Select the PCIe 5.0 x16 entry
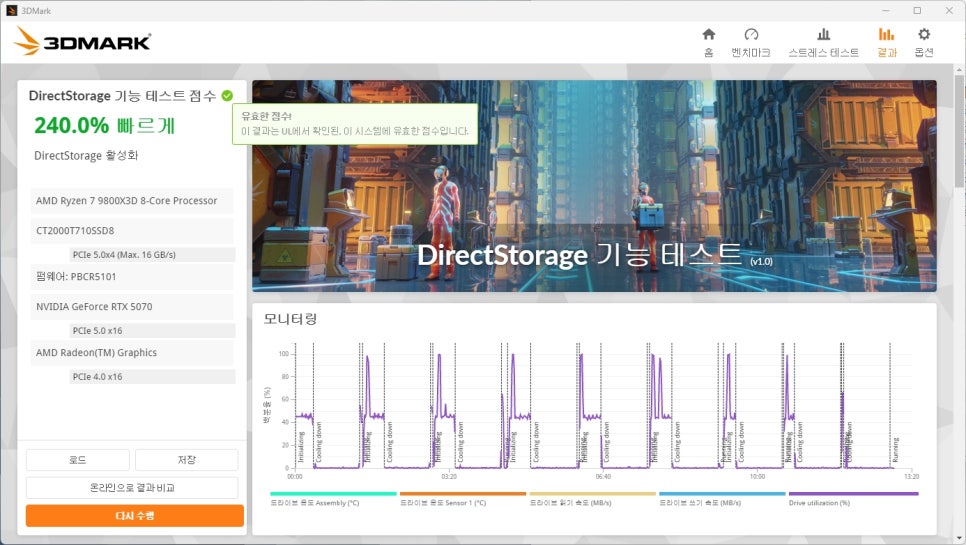 152,331
